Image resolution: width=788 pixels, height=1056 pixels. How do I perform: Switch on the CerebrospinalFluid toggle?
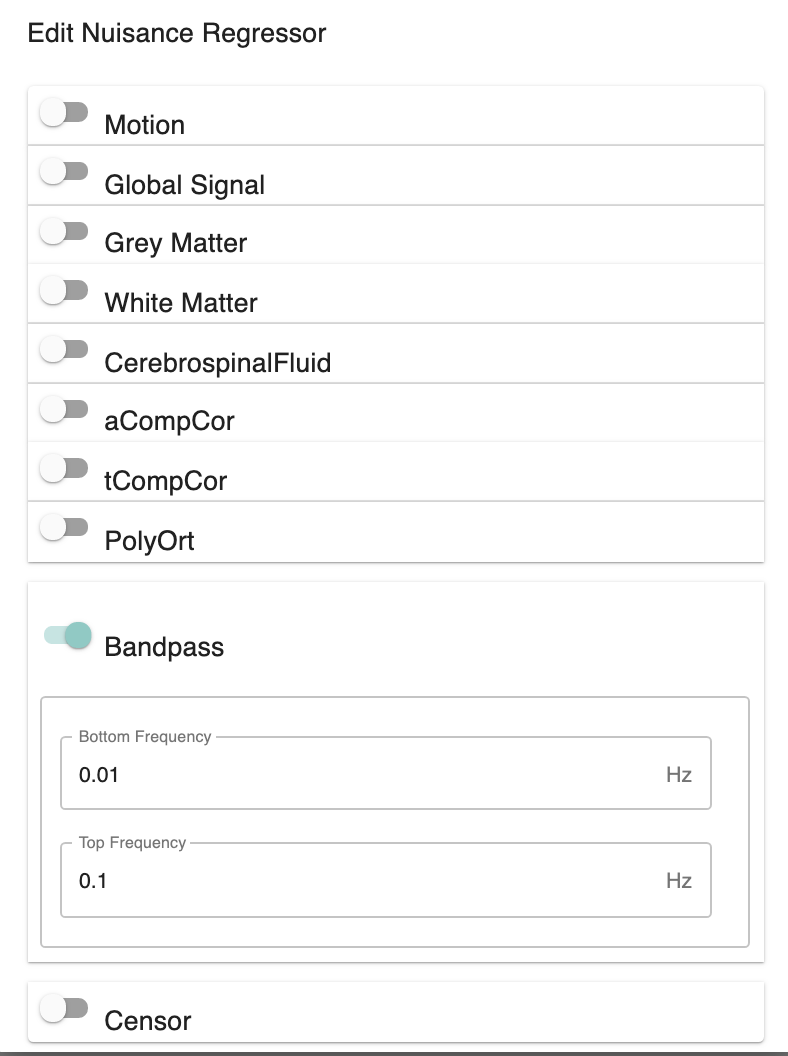pos(65,349)
